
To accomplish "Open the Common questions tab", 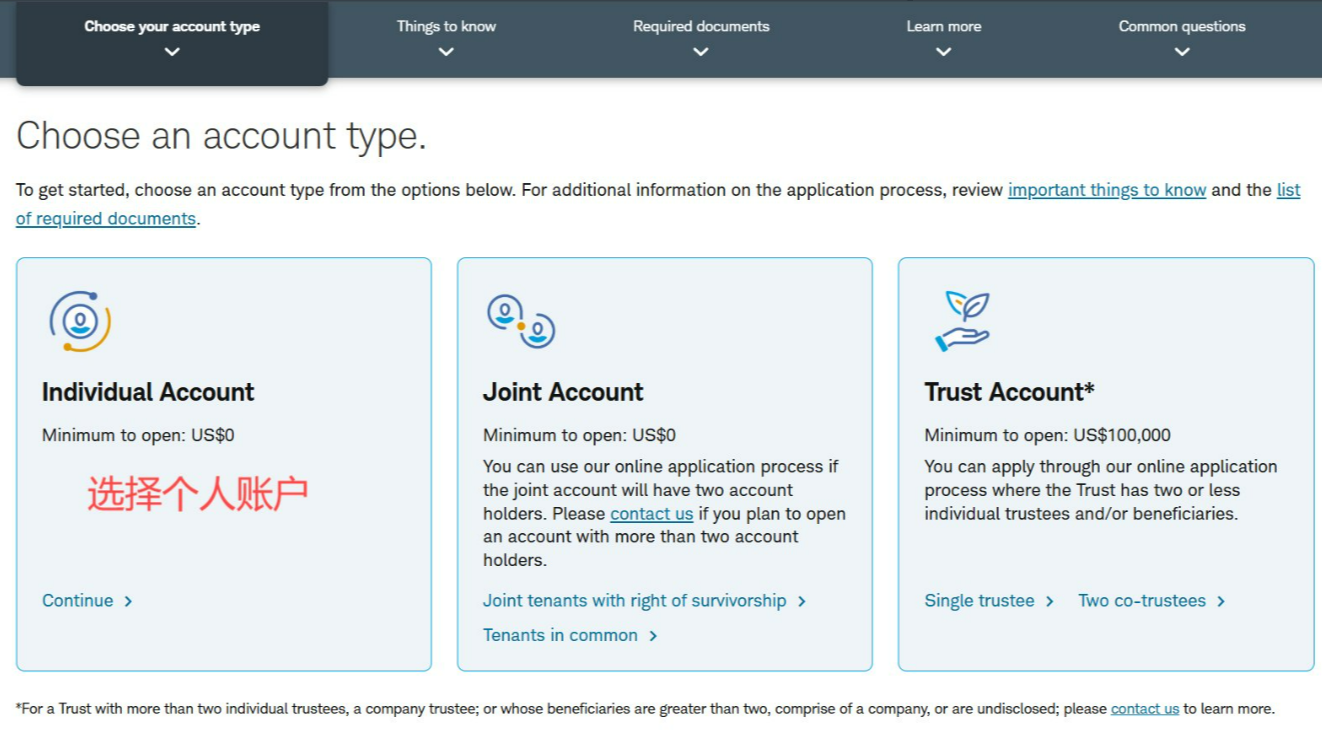I will click(x=1182, y=38).
